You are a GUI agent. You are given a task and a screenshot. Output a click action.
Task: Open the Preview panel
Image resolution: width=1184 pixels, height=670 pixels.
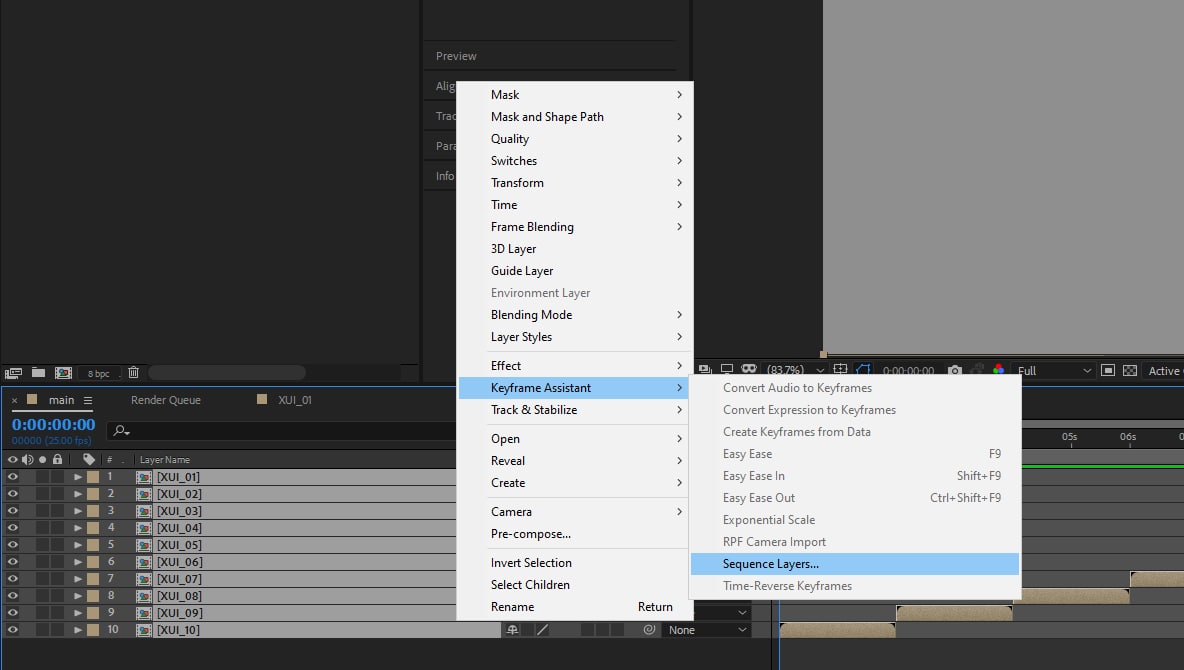point(456,56)
